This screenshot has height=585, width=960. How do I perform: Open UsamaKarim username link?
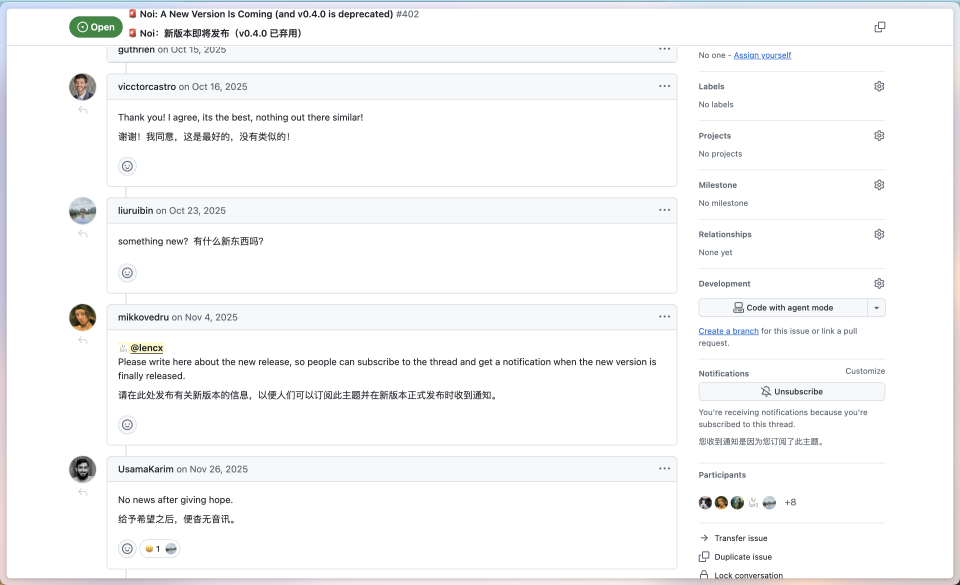(146, 469)
